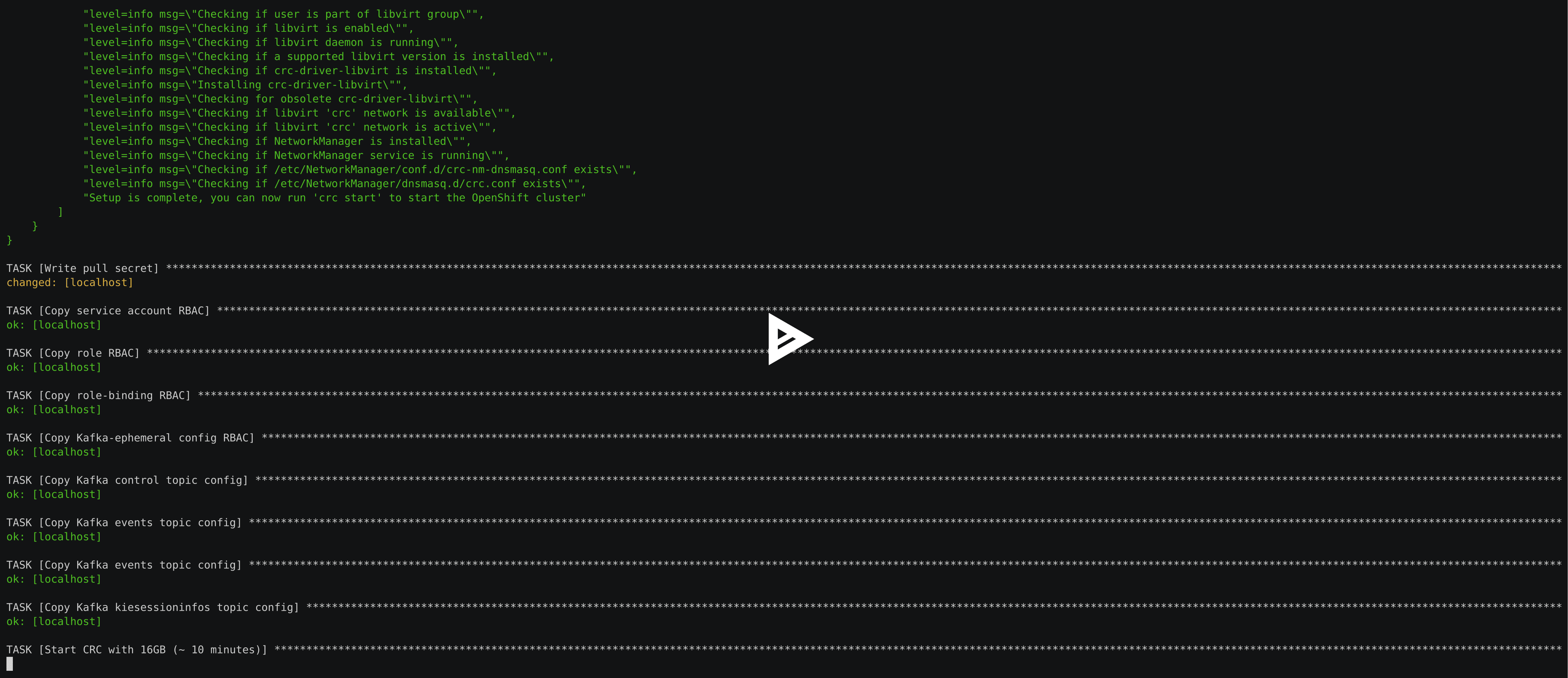Viewport: 1568px width, 678px height.
Task: Click the 'TASK [Copy Kafka kiesessioninfos topic config]' line
Action: pyautogui.click(x=784, y=607)
